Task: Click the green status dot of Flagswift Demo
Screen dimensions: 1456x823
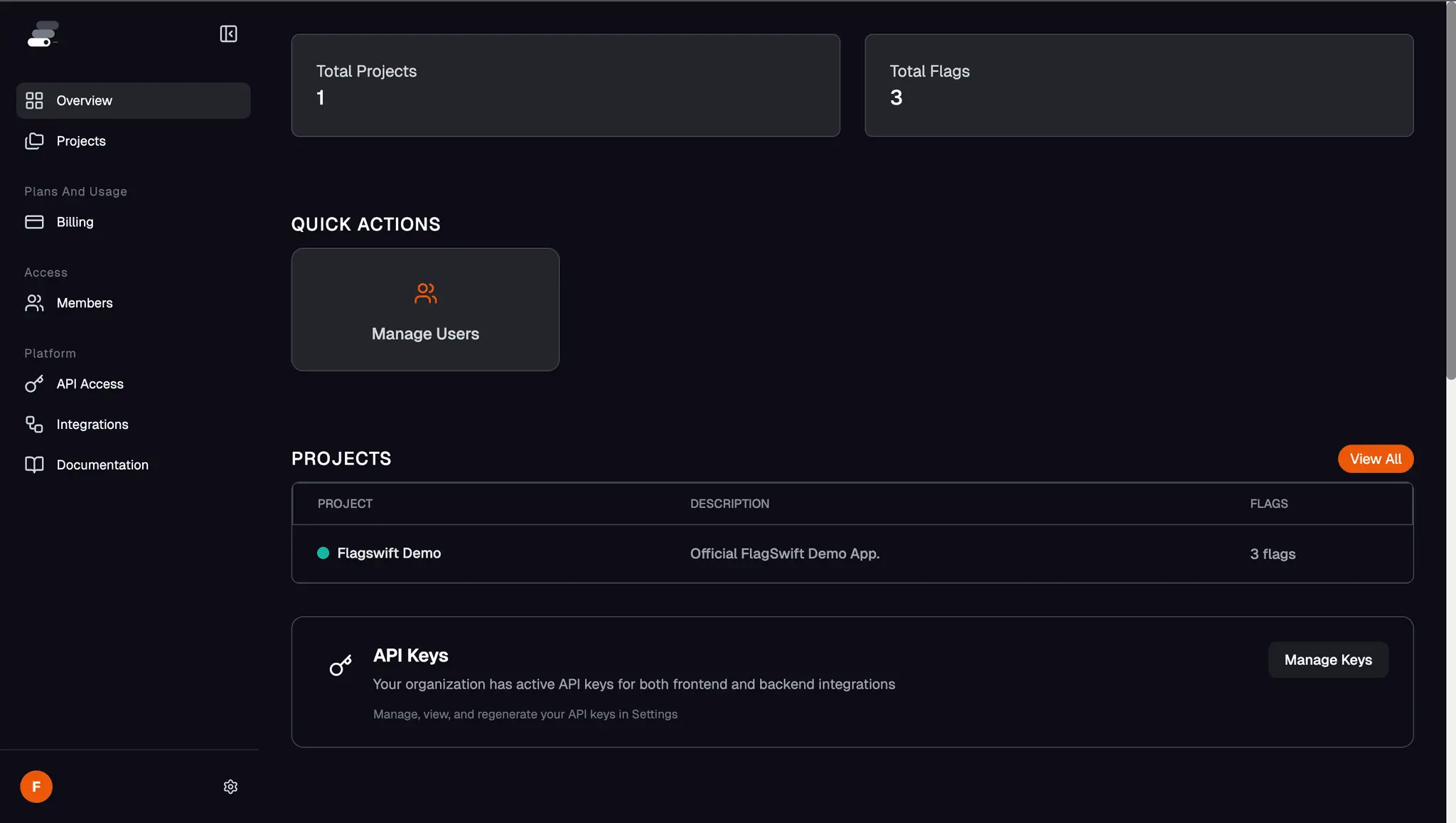Action: point(323,553)
